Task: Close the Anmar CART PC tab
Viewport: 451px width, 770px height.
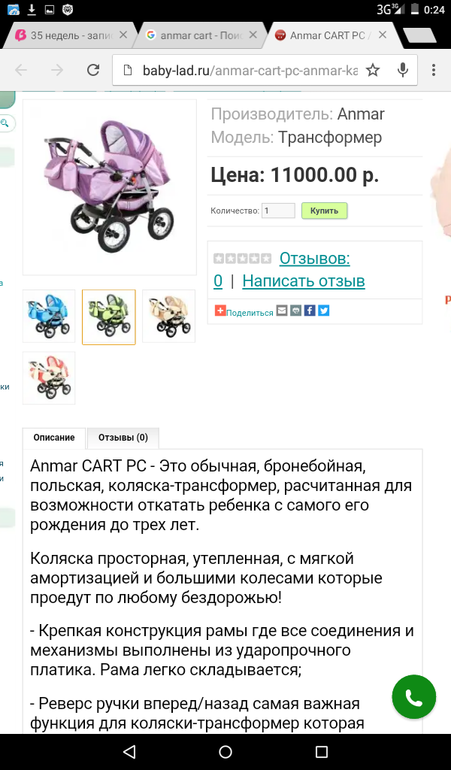Action: click(382, 35)
